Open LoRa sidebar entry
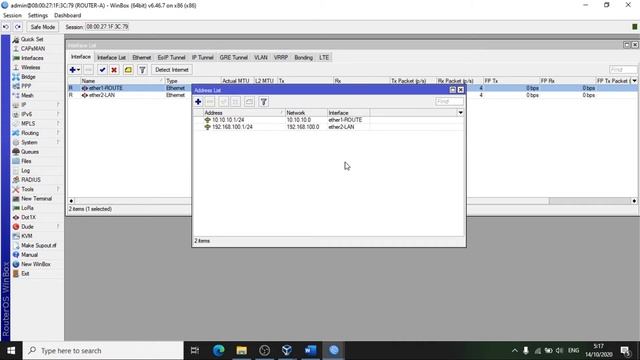This screenshot has width=640, height=360. (x=27, y=208)
